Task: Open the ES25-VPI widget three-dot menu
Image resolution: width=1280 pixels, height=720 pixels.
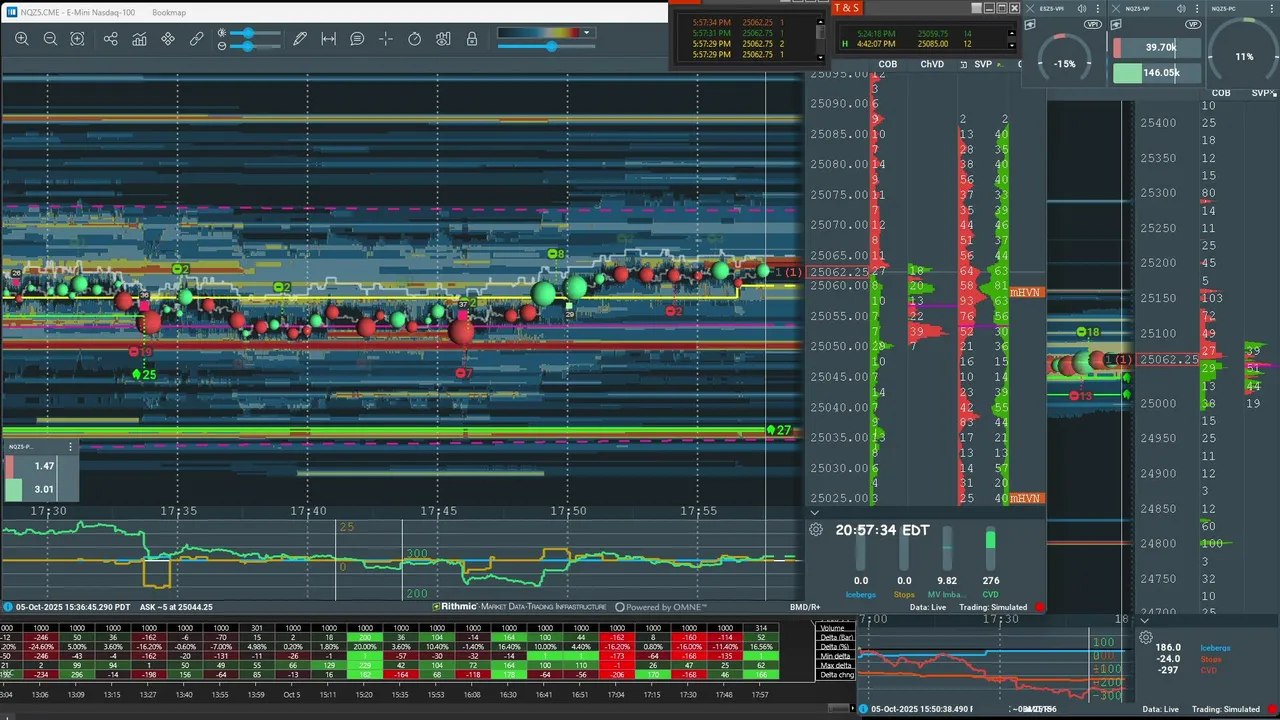Action: click(x=1098, y=8)
